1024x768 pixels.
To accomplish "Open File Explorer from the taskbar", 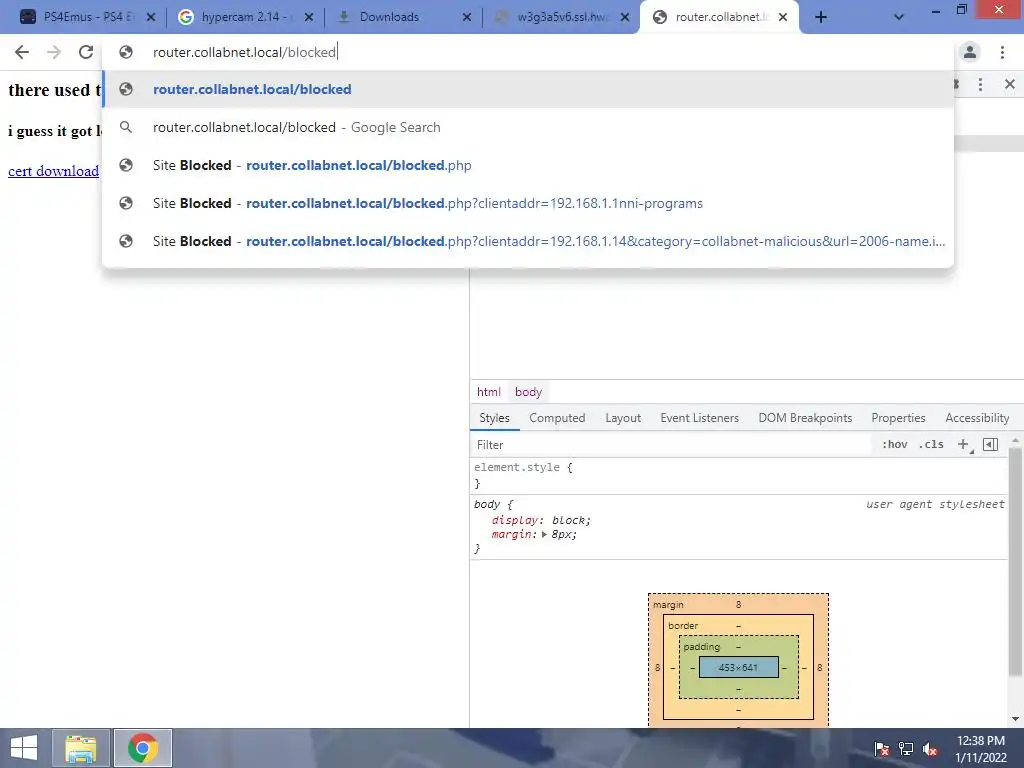I will click(x=80, y=748).
